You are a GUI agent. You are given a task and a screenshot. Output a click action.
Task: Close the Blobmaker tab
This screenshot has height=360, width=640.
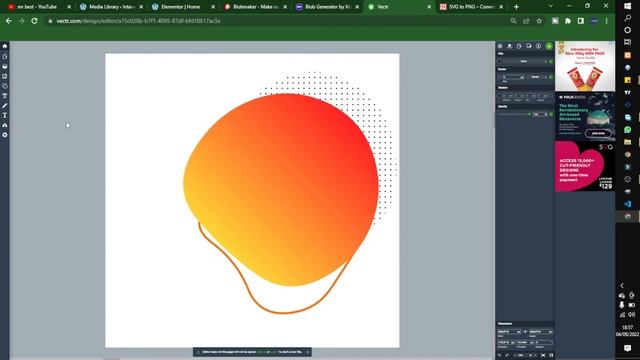[285, 7]
